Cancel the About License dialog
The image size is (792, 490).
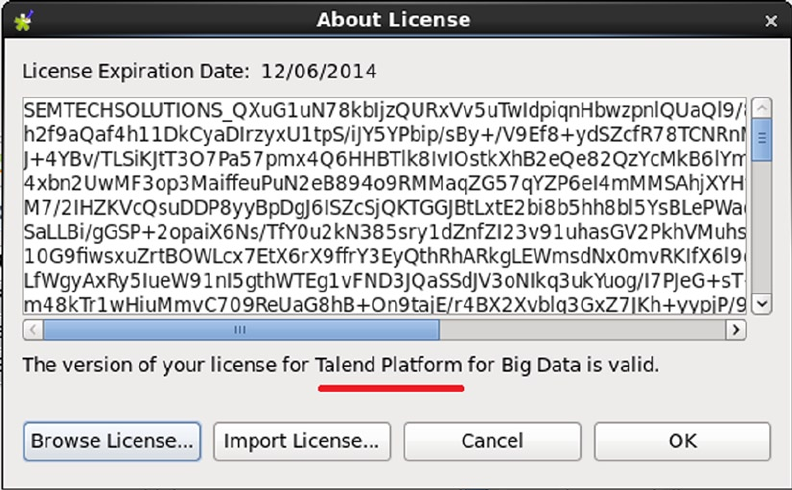tap(492, 440)
